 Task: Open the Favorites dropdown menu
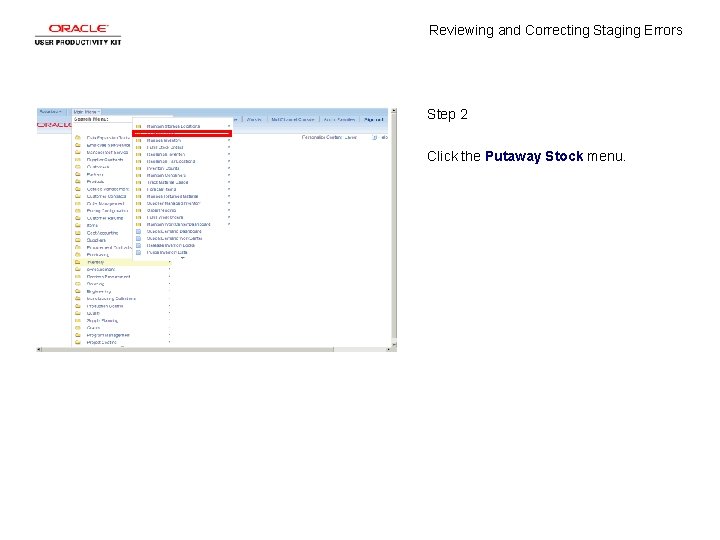(51, 112)
